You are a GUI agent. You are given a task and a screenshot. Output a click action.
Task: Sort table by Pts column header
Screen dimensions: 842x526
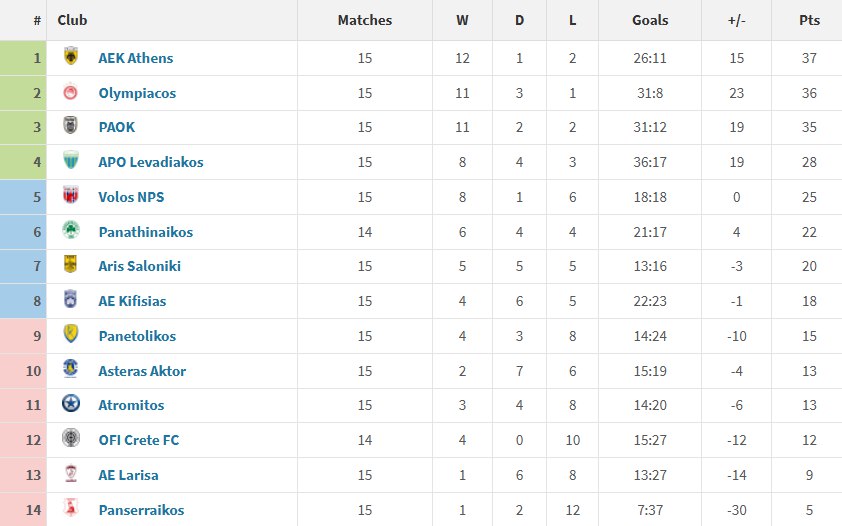tap(809, 20)
